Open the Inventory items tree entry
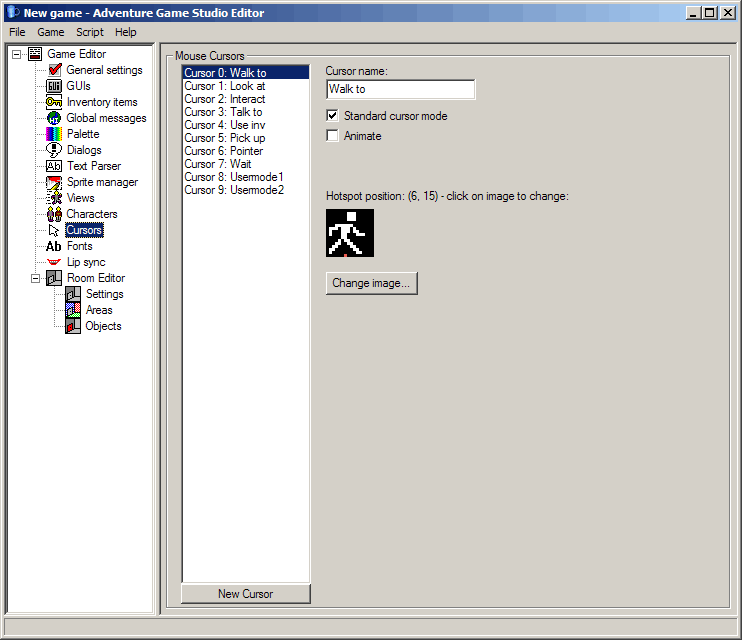The height and width of the screenshot is (640, 742). [x=102, y=102]
